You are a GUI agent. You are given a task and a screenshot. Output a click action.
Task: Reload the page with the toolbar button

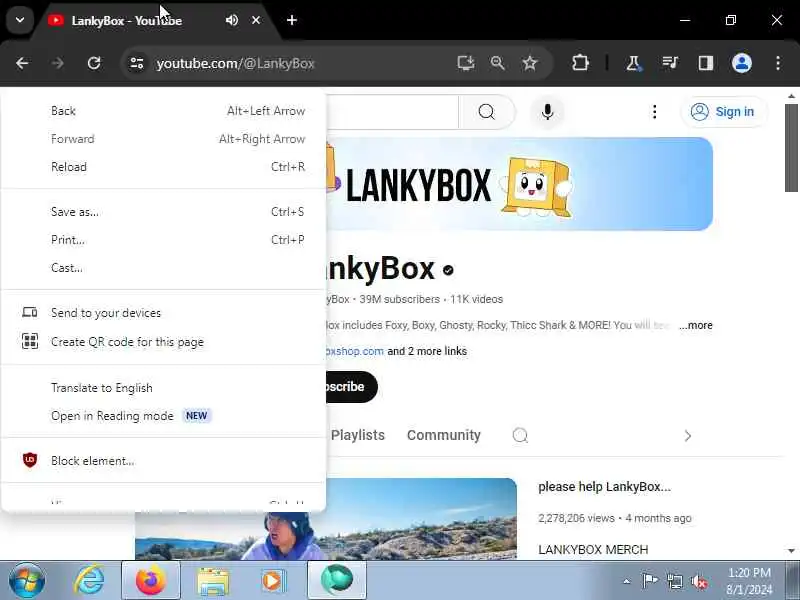(94, 63)
